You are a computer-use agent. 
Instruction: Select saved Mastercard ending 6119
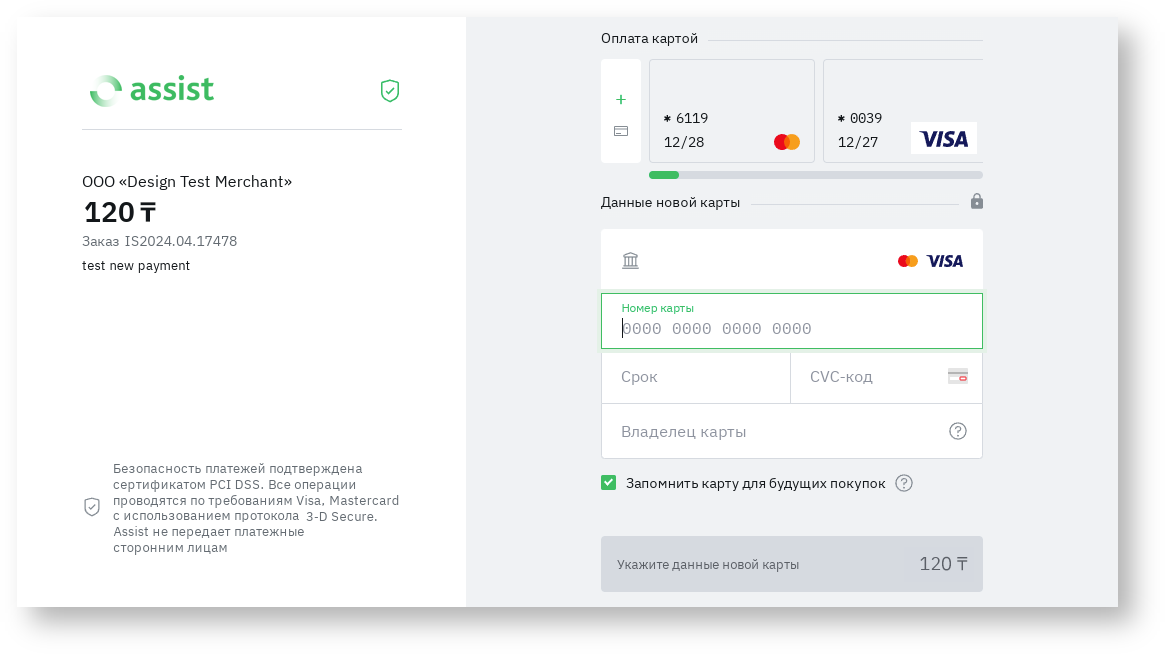[731, 111]
